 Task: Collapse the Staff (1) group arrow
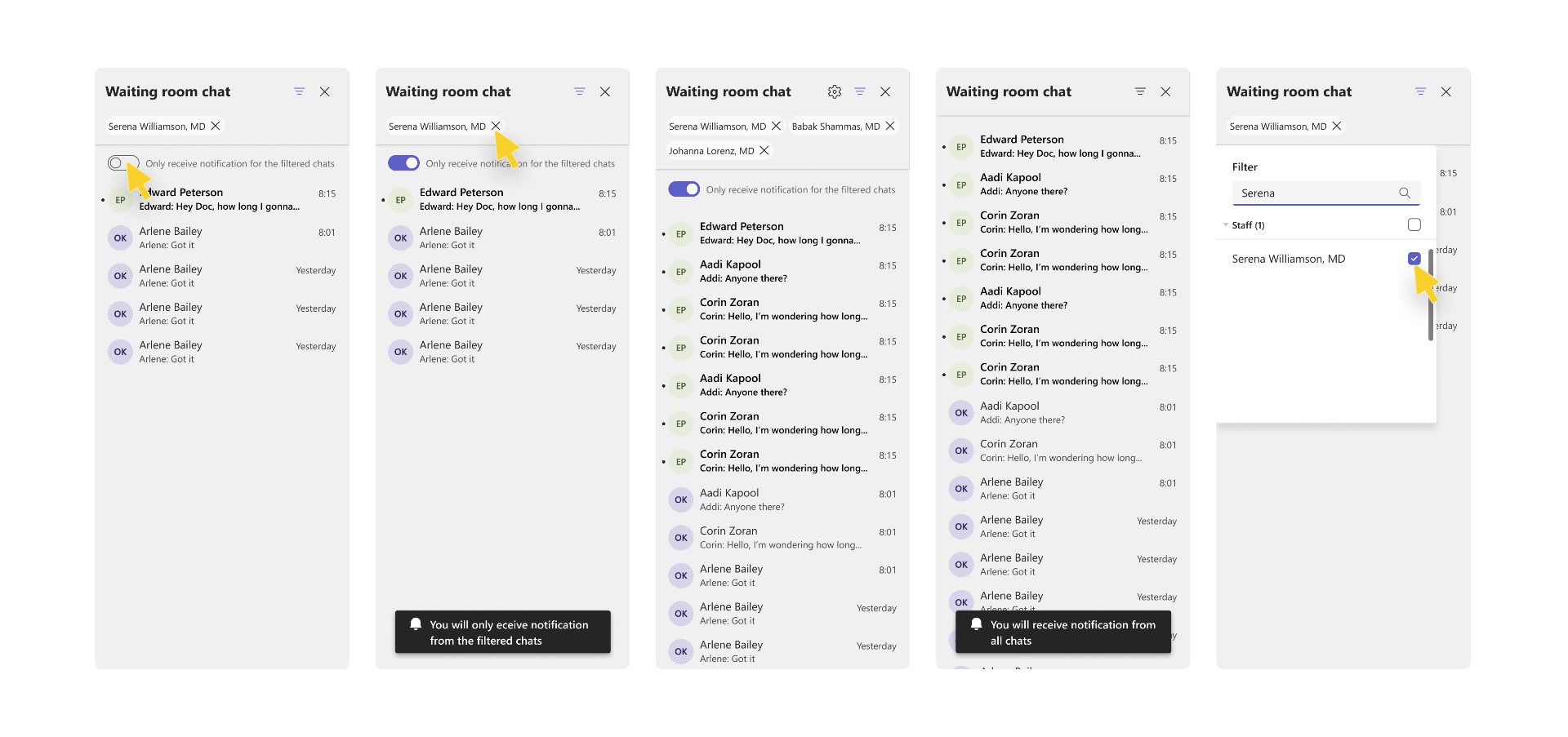[1226, 224]
